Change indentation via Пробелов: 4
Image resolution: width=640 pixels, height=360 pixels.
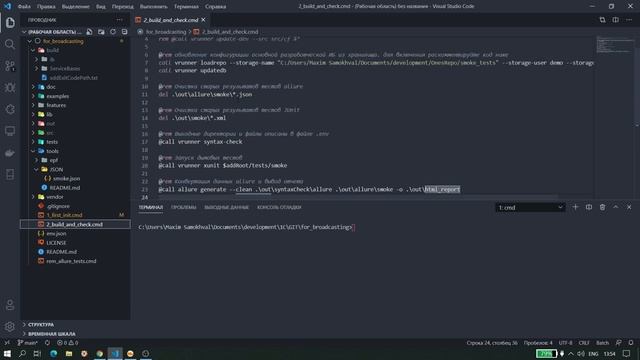(x=538, y=343)
